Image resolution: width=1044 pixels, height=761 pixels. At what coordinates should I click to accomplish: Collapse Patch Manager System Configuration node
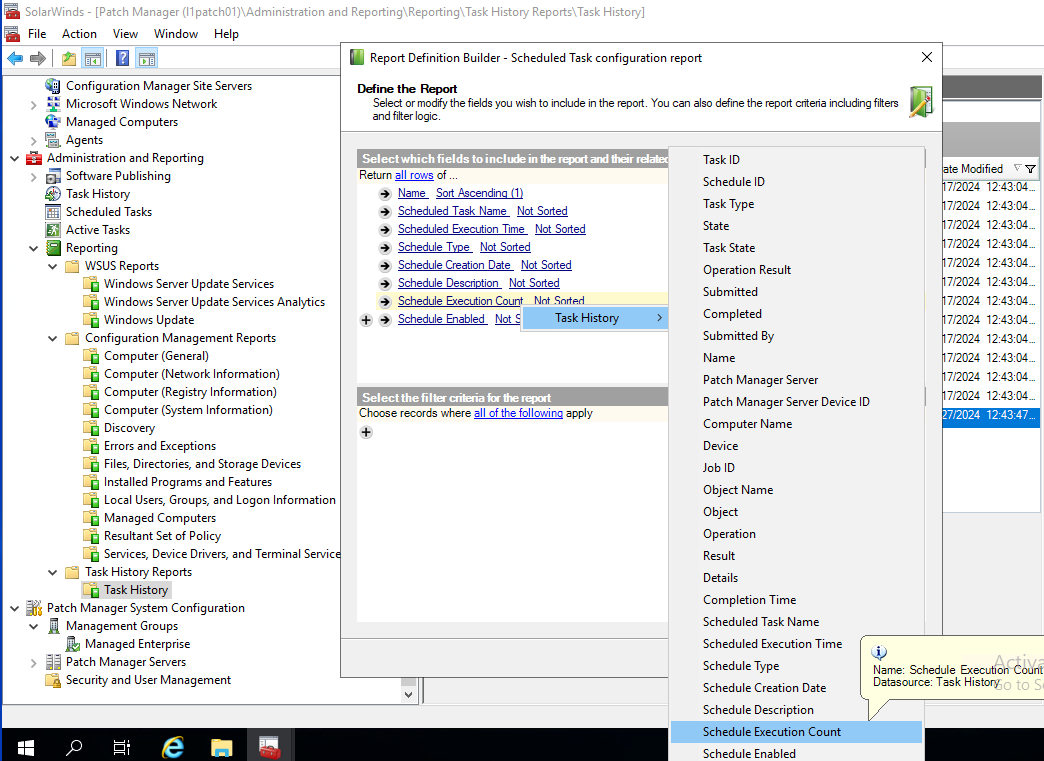coord(15,608)
